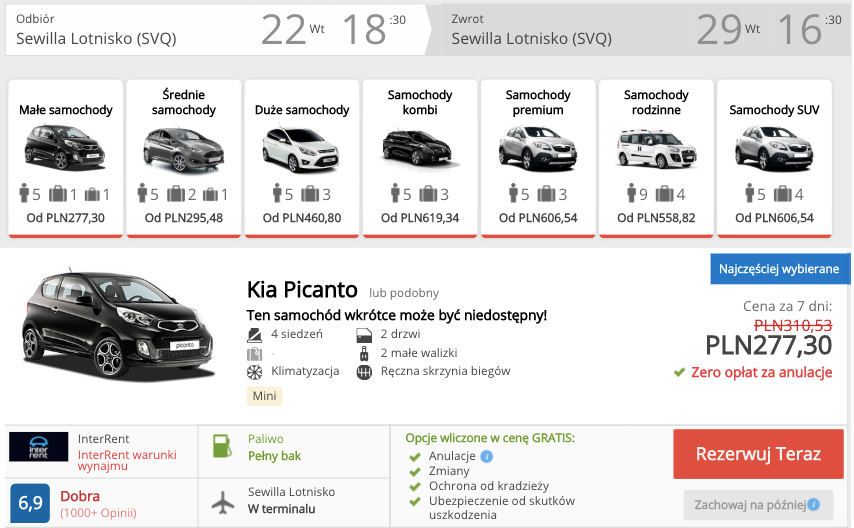Click the InterRent company logo
Viewport: 854px width, 528px height.
pos(39,447)
